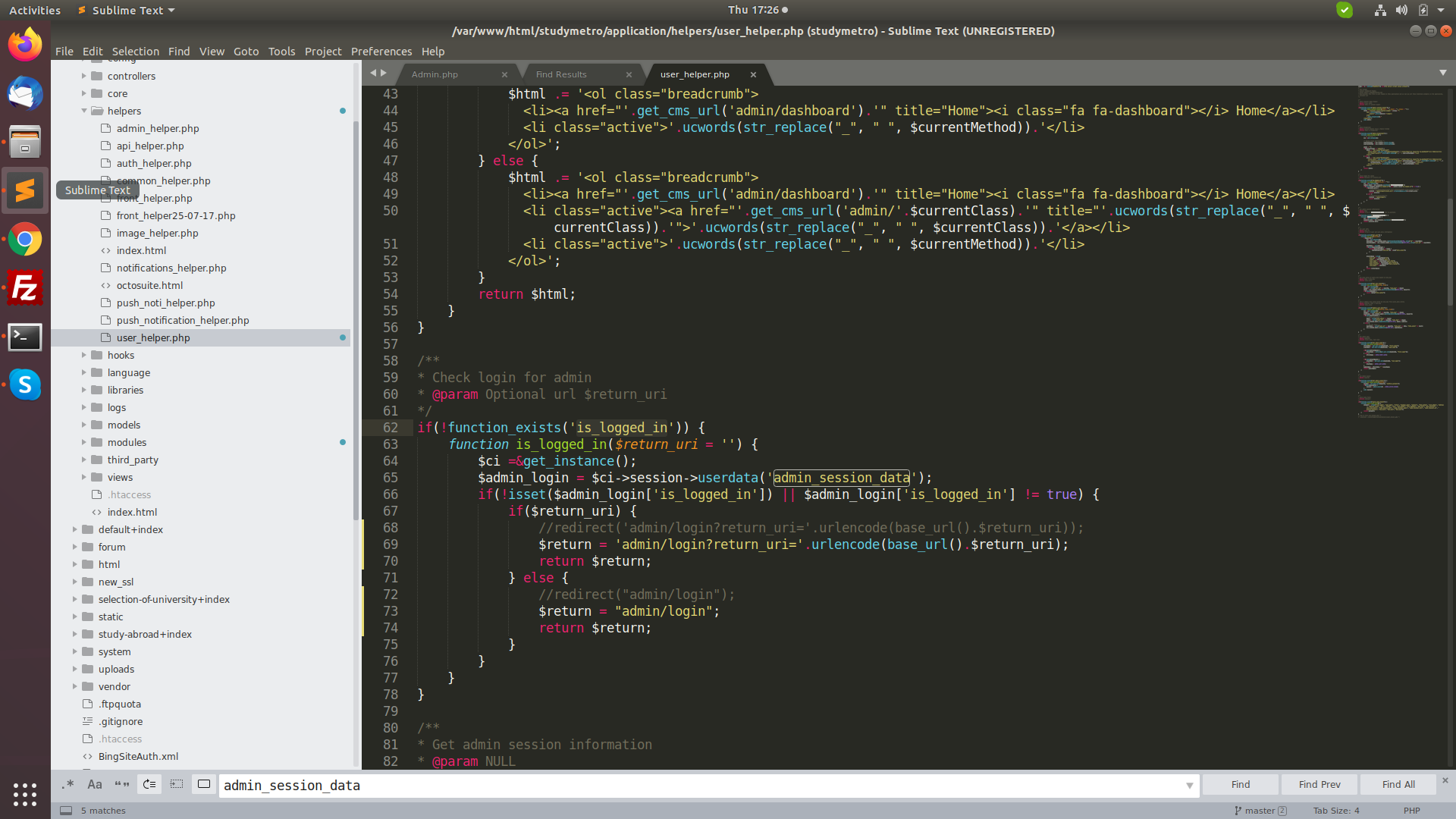Open Thunderbird mail from the dock
1456x819 pixels.
25,93
